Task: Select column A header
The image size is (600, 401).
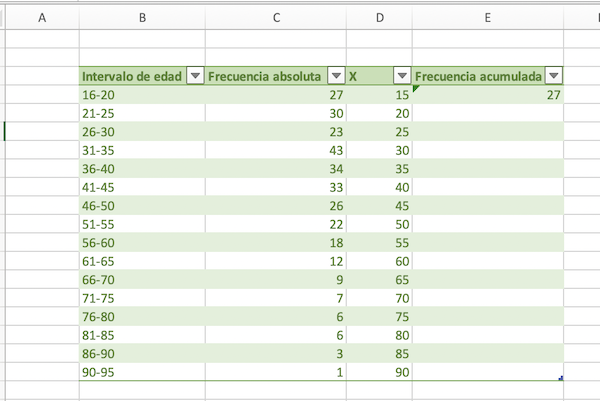Action: pos(41,17)
